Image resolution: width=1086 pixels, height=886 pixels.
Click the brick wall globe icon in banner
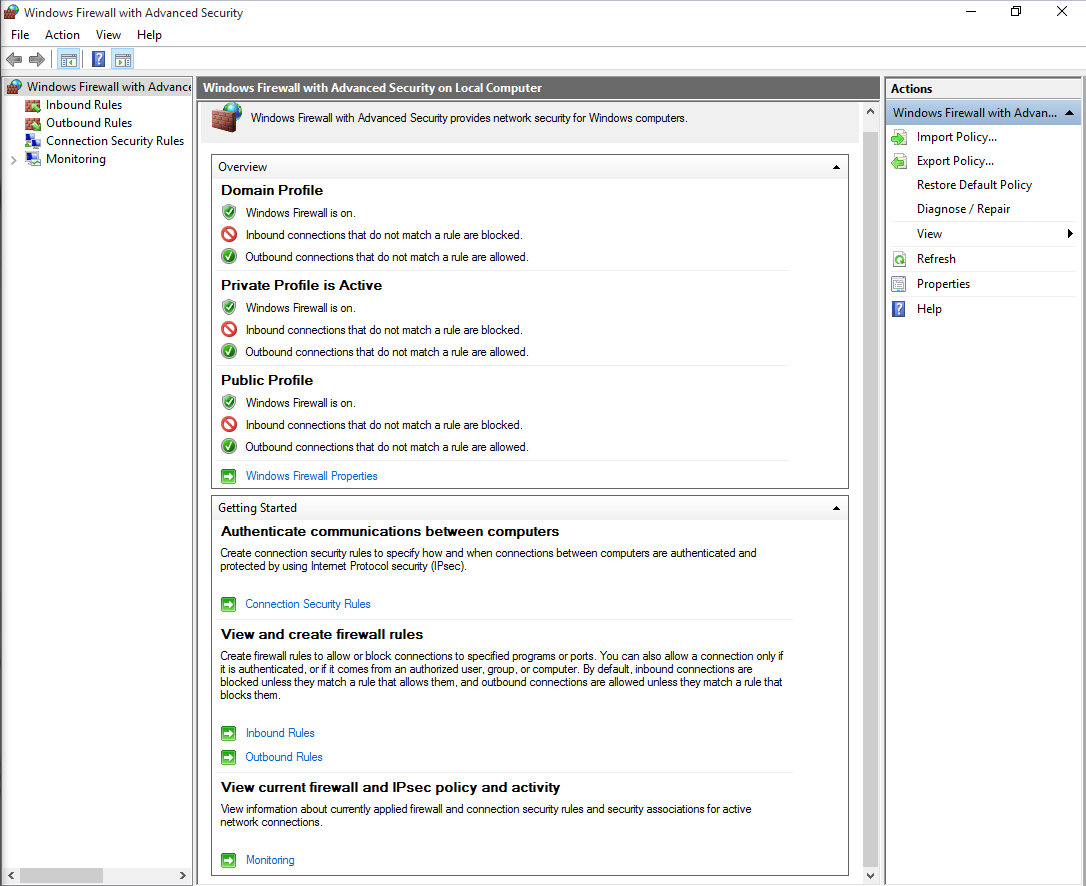(x=226, y=118)
